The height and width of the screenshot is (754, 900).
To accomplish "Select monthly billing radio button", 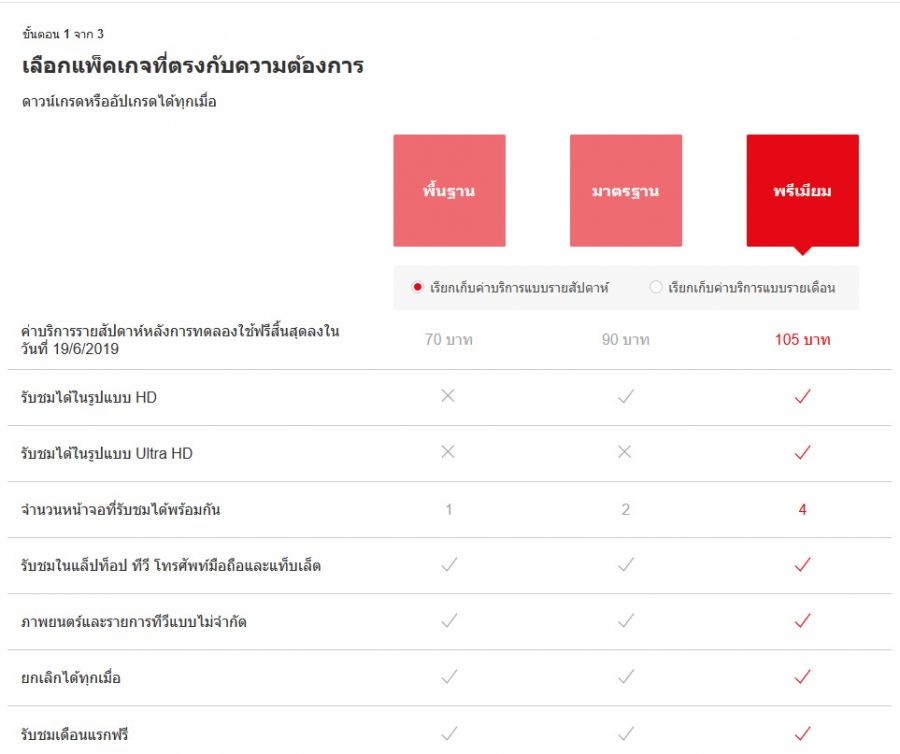I will (656, 288).
